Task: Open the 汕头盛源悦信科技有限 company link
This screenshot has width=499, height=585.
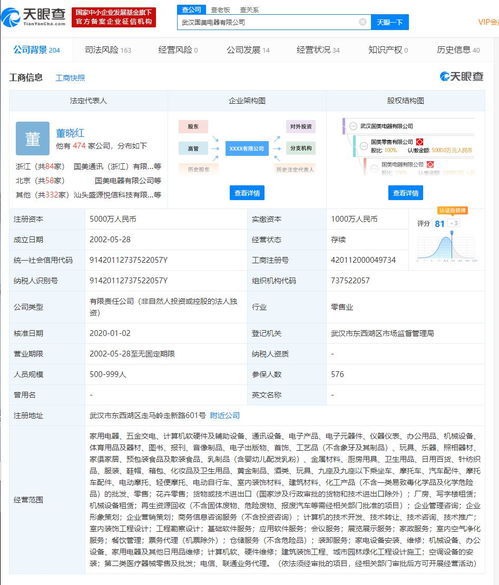Action: click(x=117, y=195)
